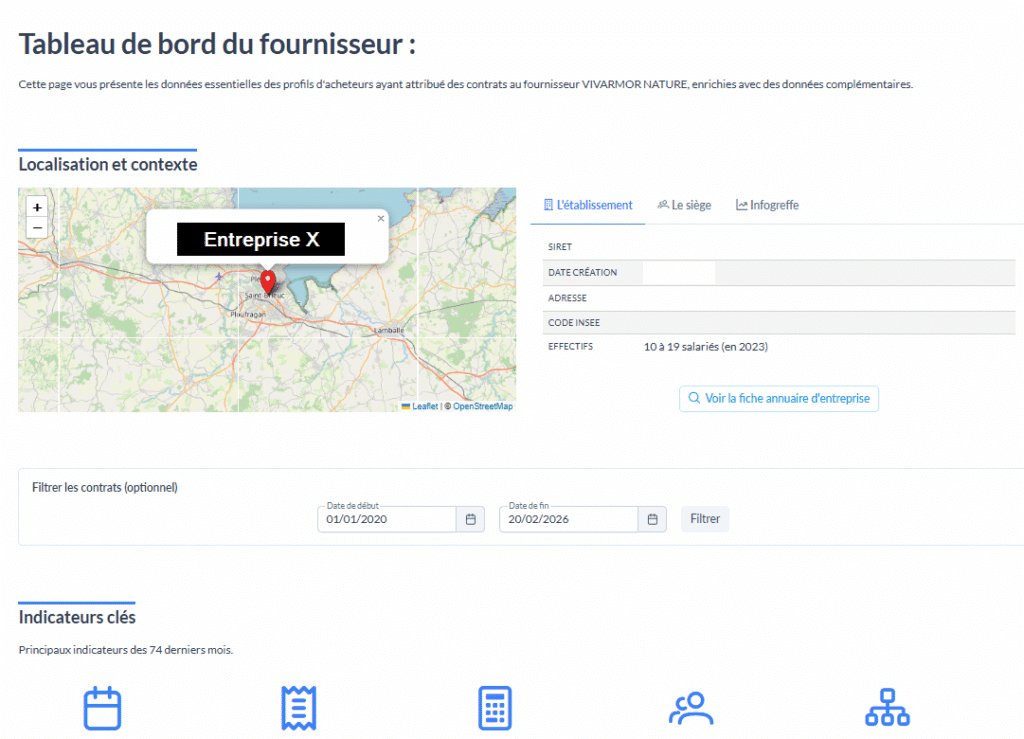The width and height of the screenshot is (1024, 739).
Task: Click the red location marker on map
Action: click(x=267, y=280)
